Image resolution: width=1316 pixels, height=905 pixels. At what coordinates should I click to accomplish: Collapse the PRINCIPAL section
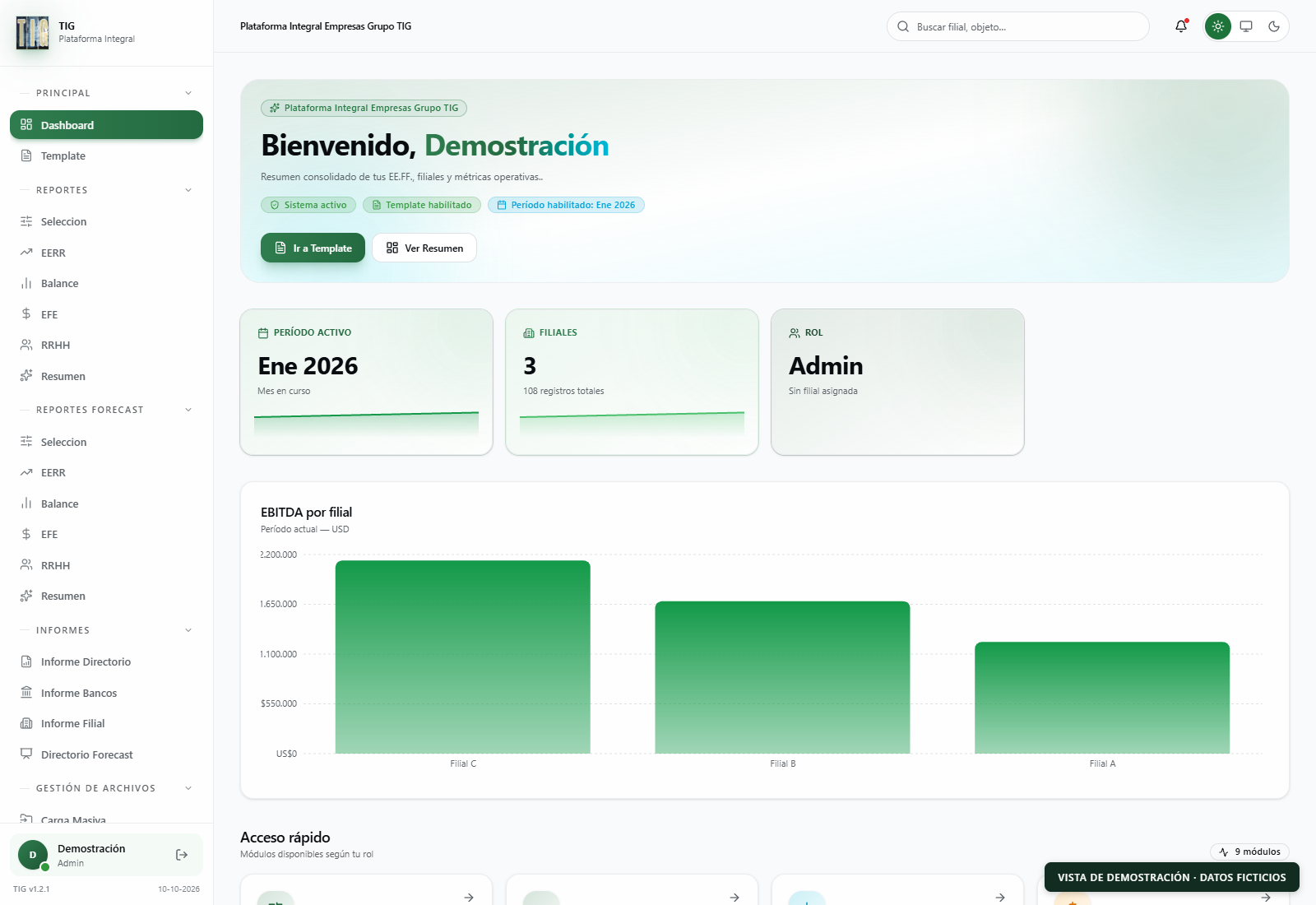188,93
